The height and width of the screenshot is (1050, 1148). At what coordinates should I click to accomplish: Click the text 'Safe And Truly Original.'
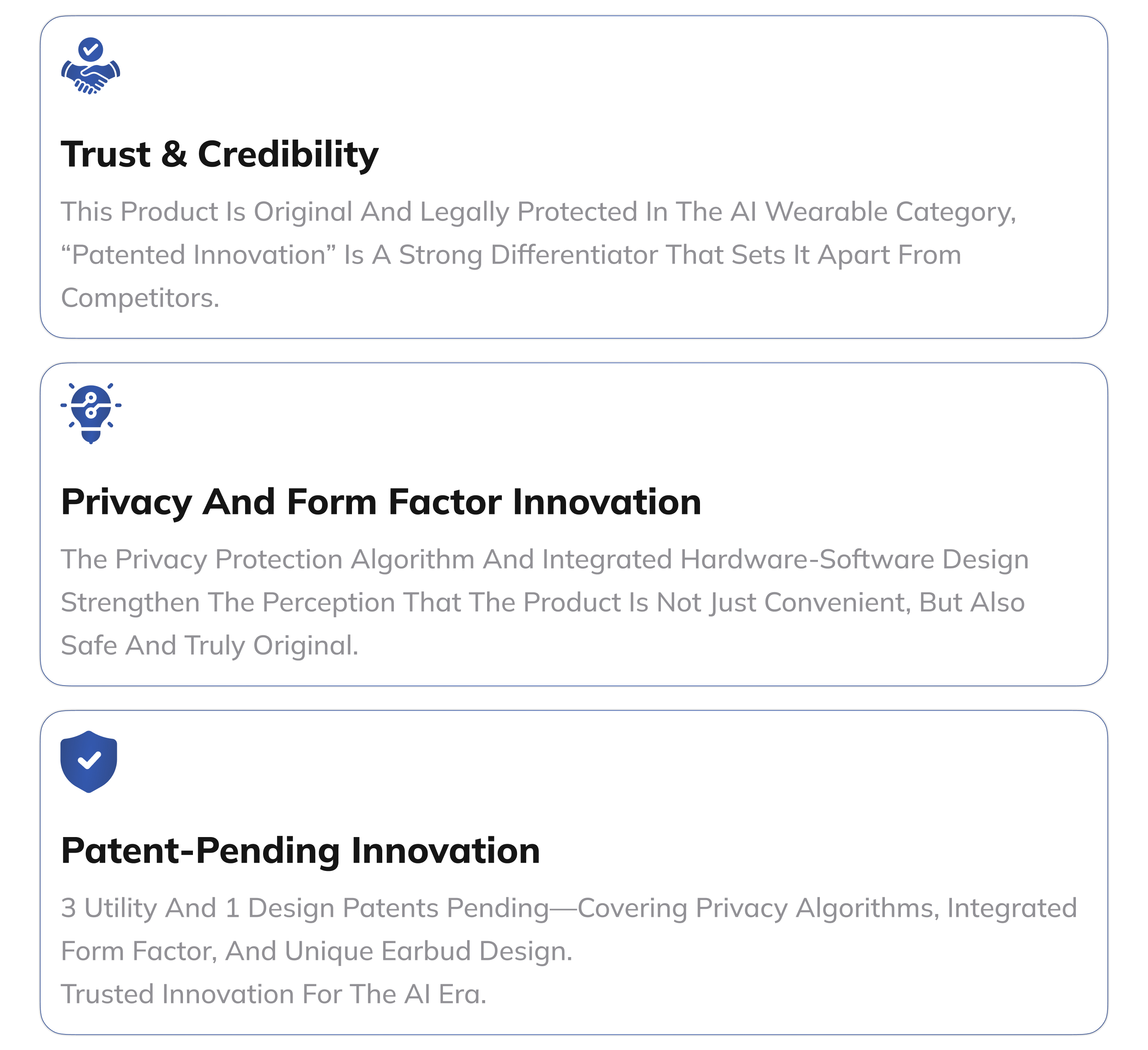coord(210,646)
